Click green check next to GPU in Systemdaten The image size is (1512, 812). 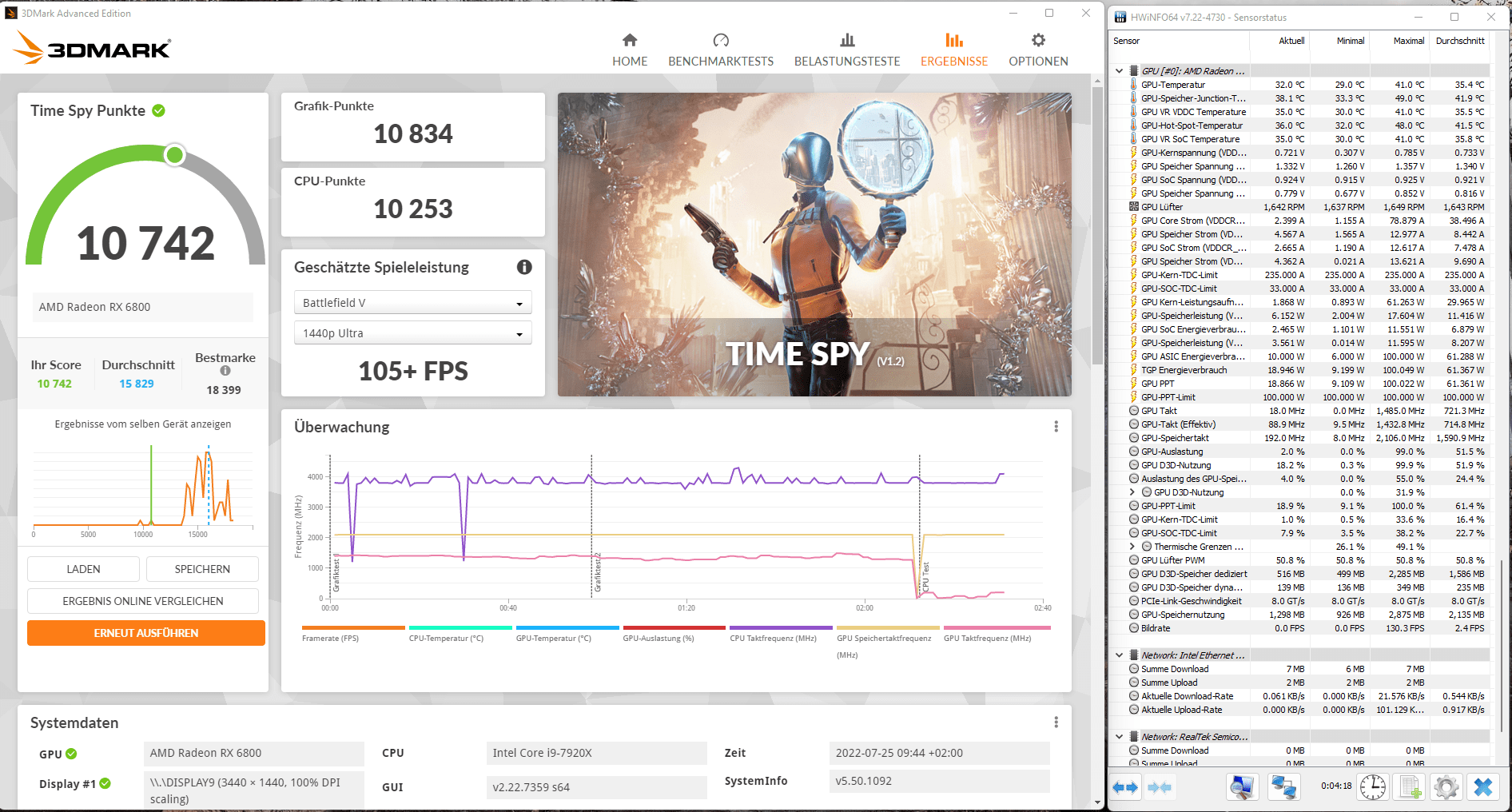[71, 754]
